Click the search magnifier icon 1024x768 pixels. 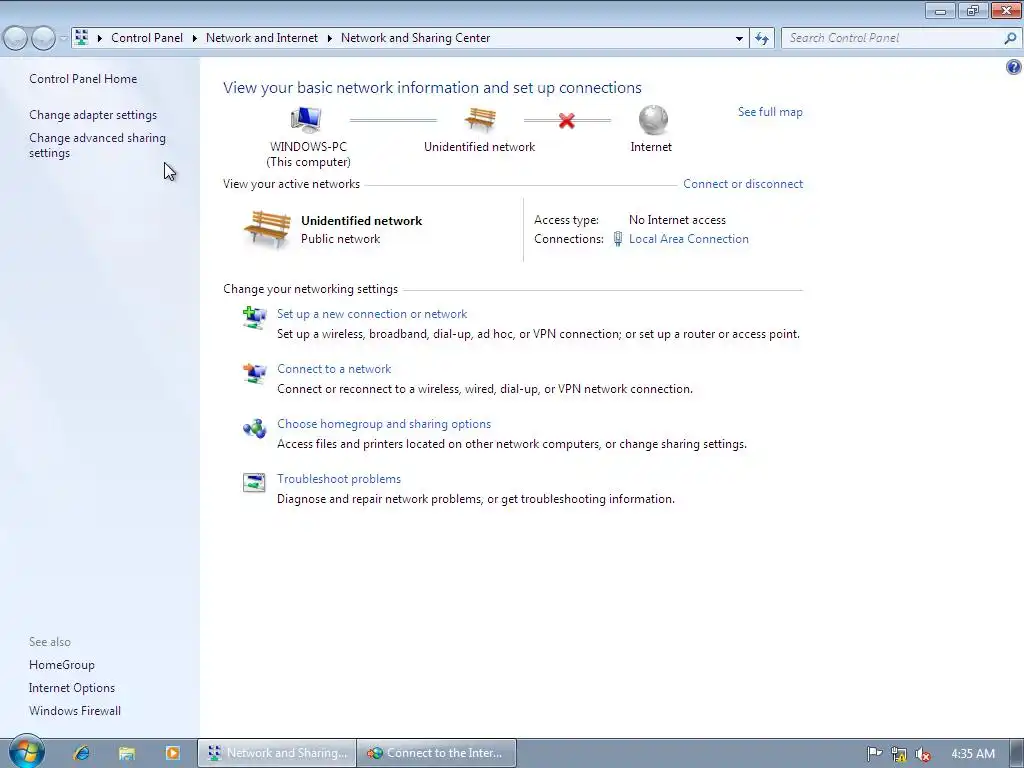1010,38
